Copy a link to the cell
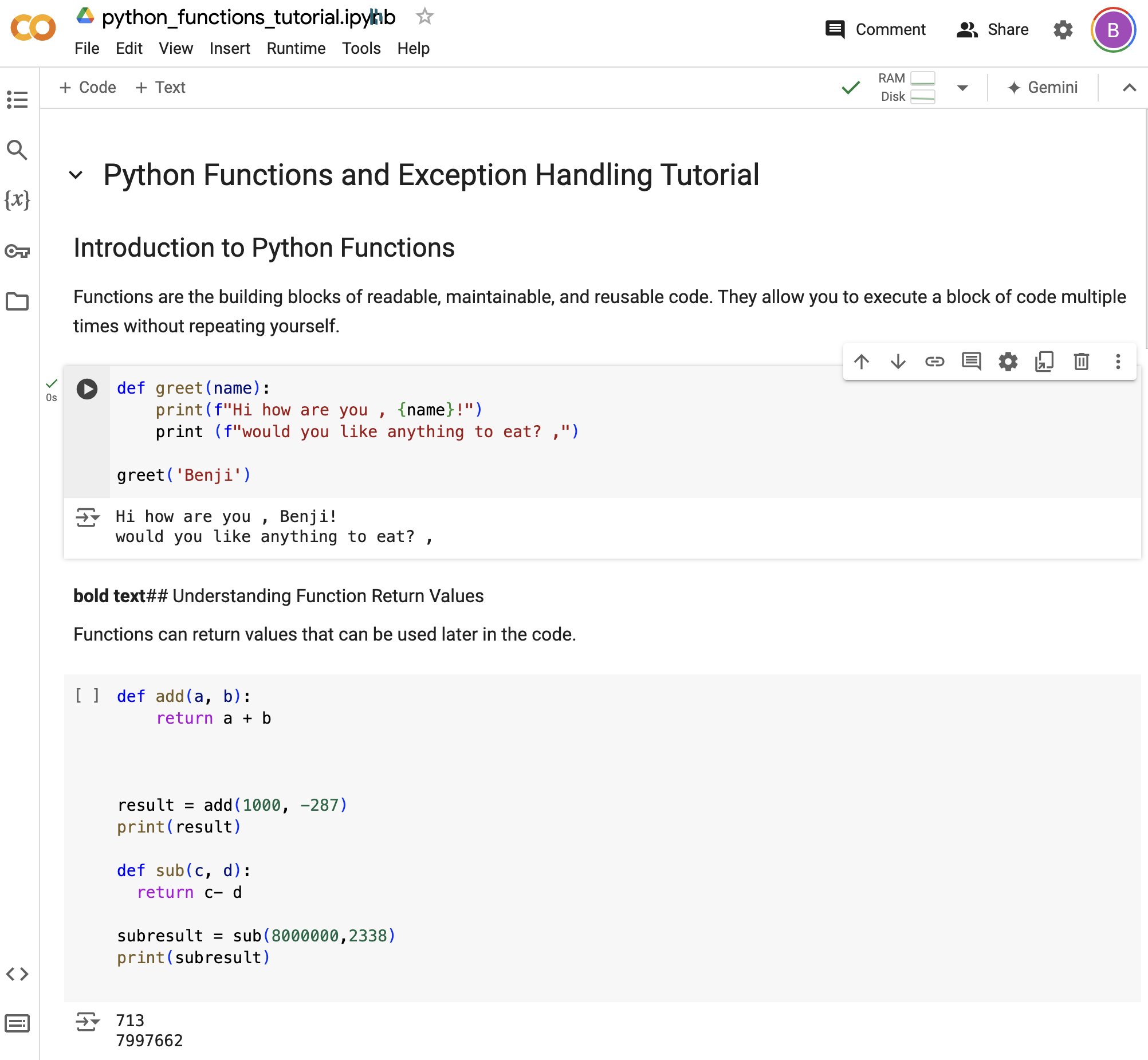This screenshot has height=1060, width=1148. pyautogui.click(x=935, y=362)
